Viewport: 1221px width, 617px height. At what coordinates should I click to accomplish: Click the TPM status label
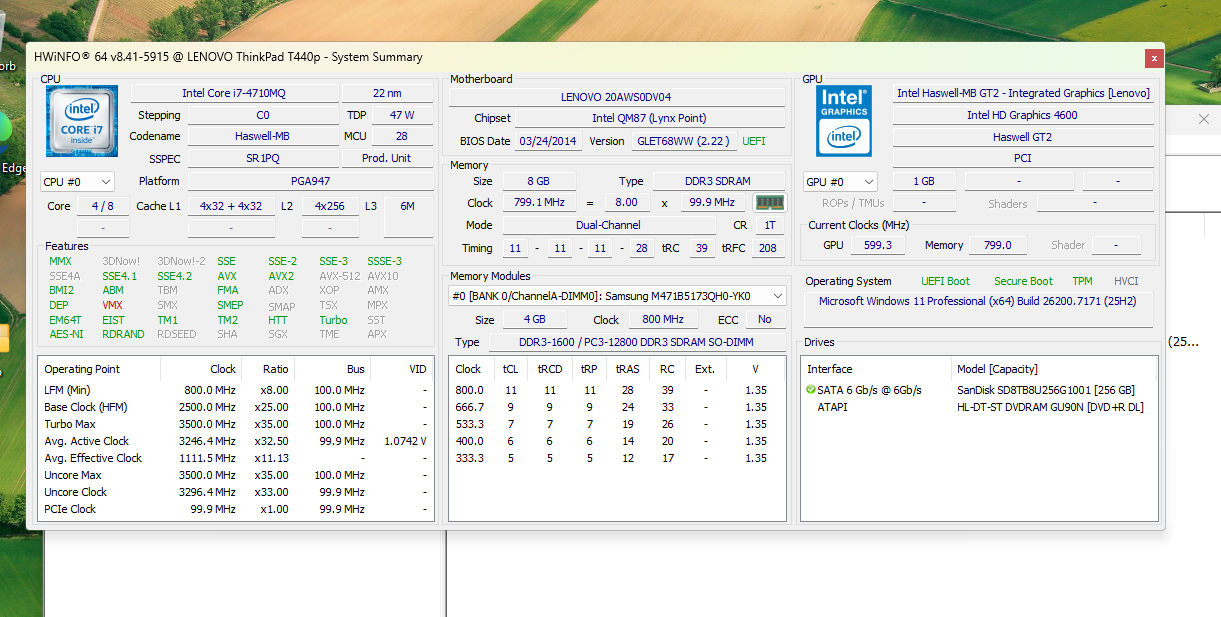[x=1082, y=281]
